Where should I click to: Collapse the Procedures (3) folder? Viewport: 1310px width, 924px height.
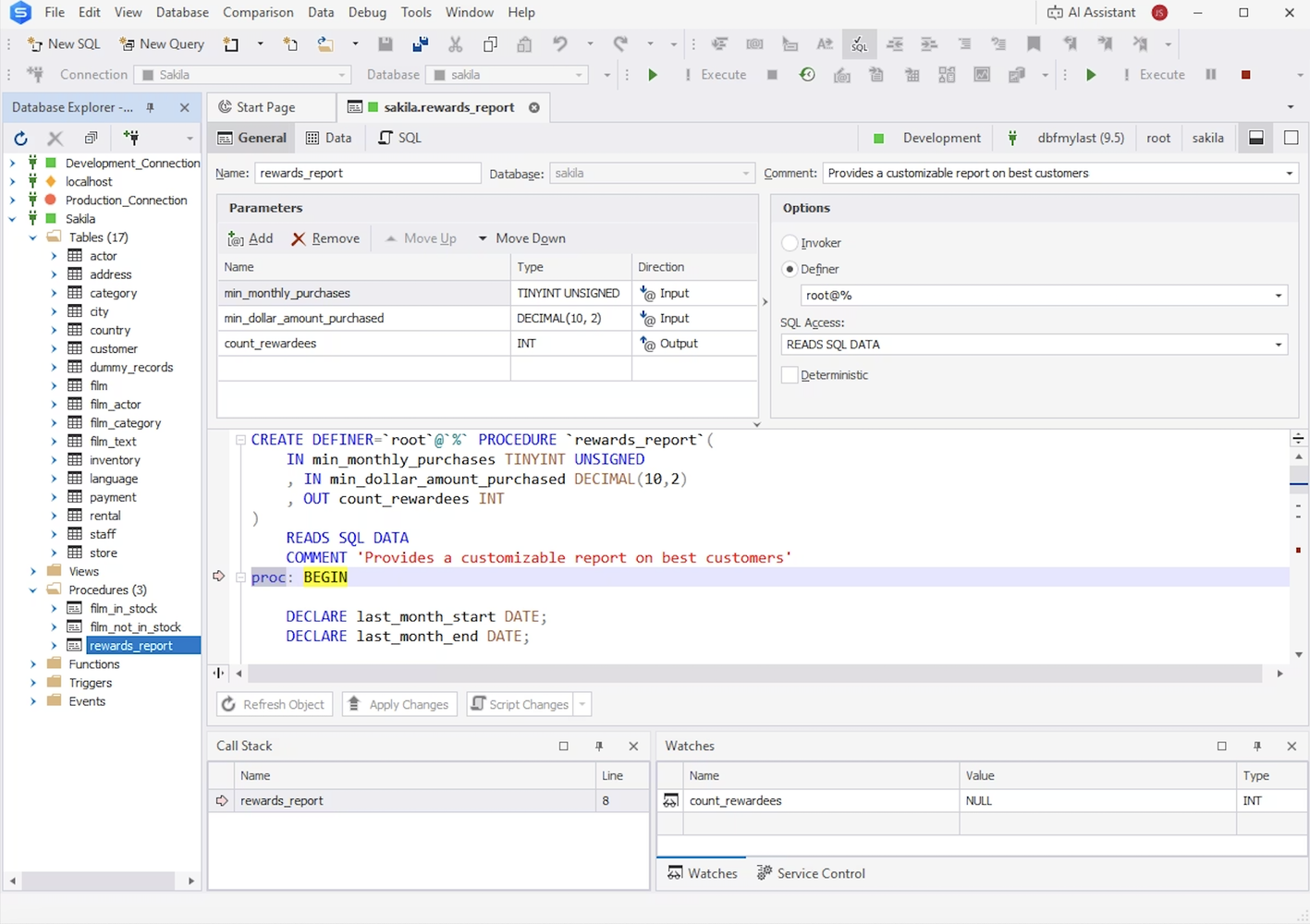tap(33, 590)
